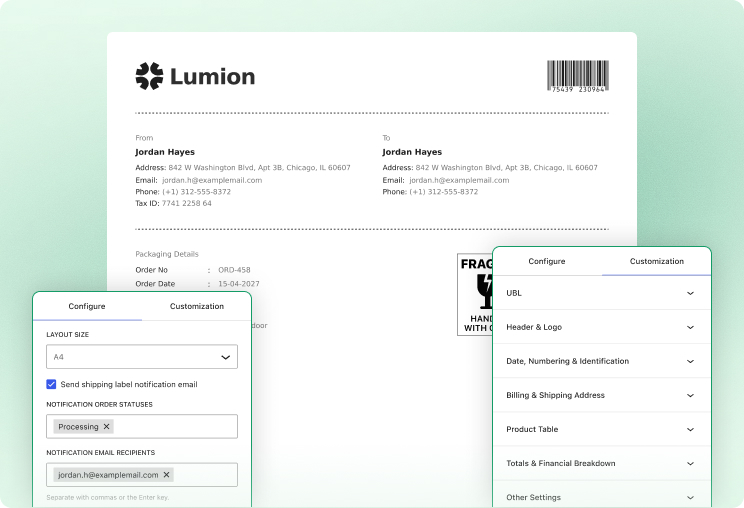Viewport: 744px width, 508px height.
Task: Click the To phone (+1) 312-555-8372
Action: (x=444, y=192)
